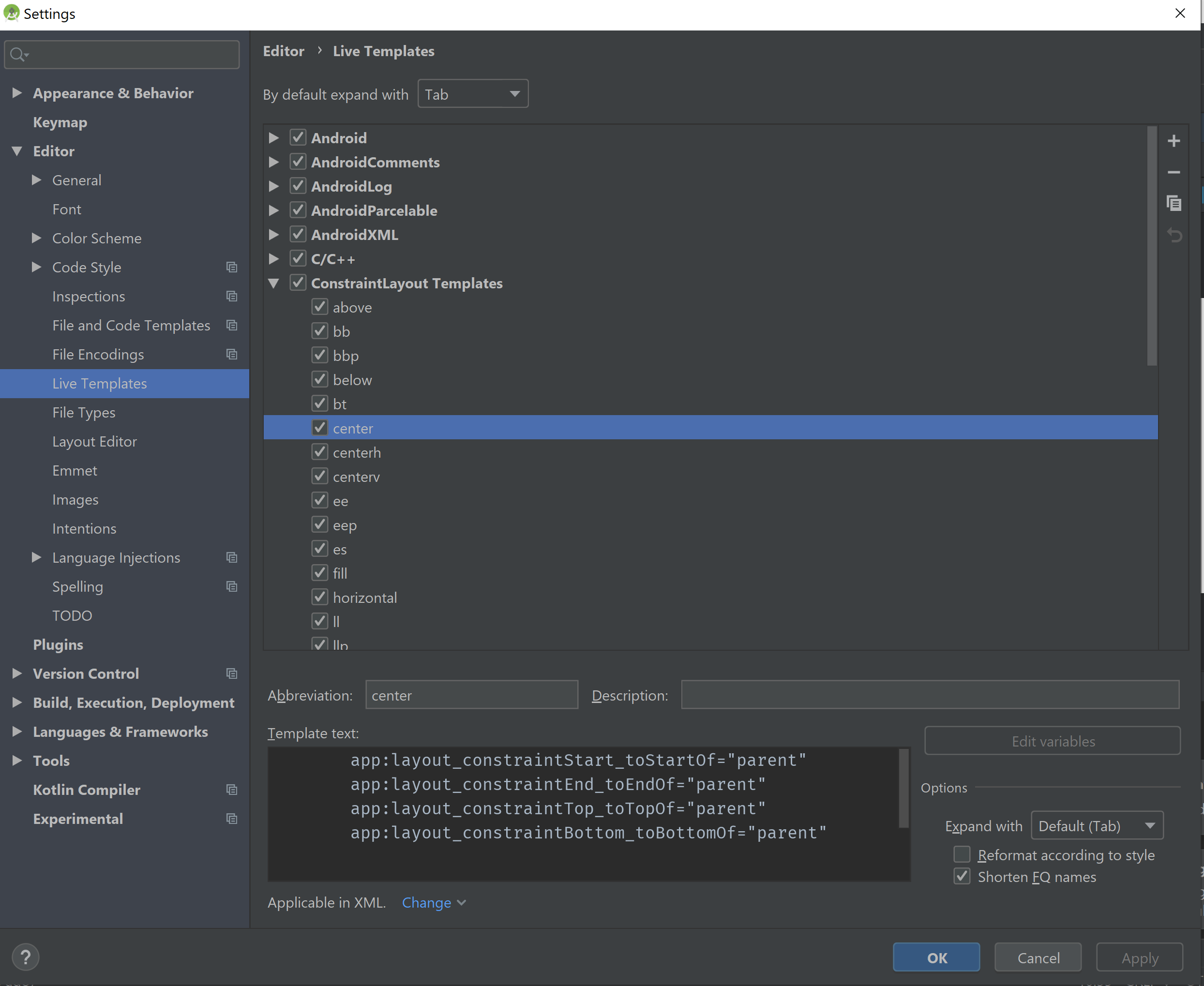Select File Types in the sidebar

point(84,412)
